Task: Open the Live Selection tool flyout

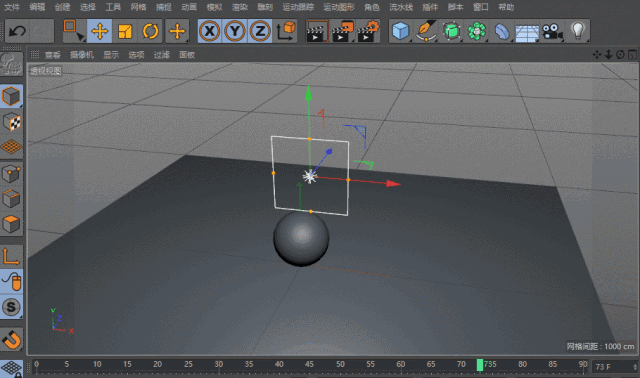Action: pos(74,31)
